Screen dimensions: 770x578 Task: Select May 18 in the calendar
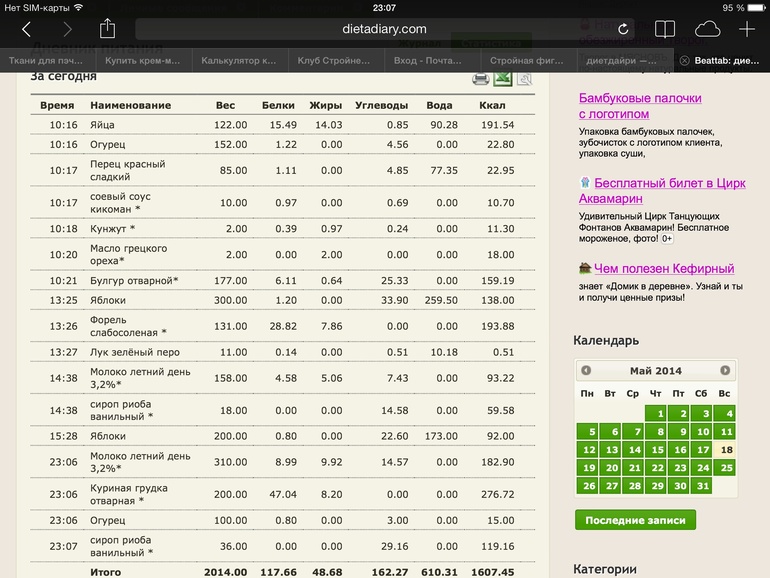point(725,450)
